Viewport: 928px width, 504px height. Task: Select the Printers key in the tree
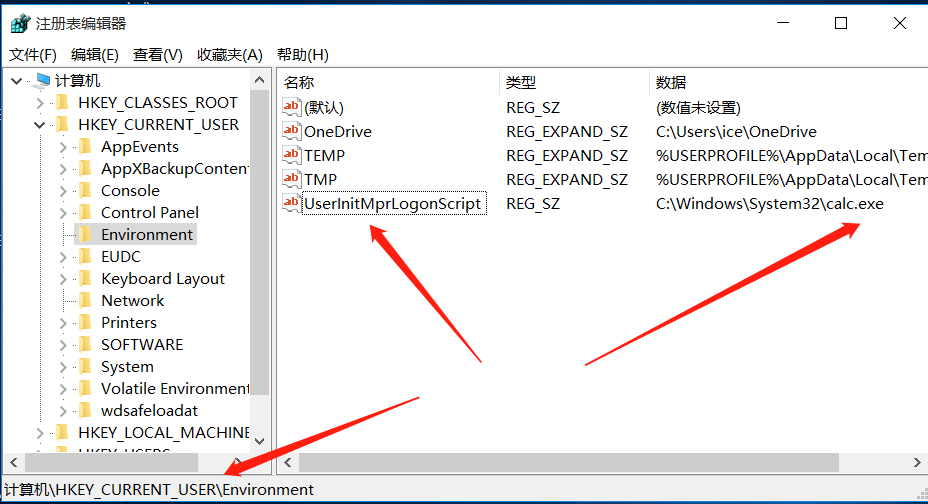point(129,322)
